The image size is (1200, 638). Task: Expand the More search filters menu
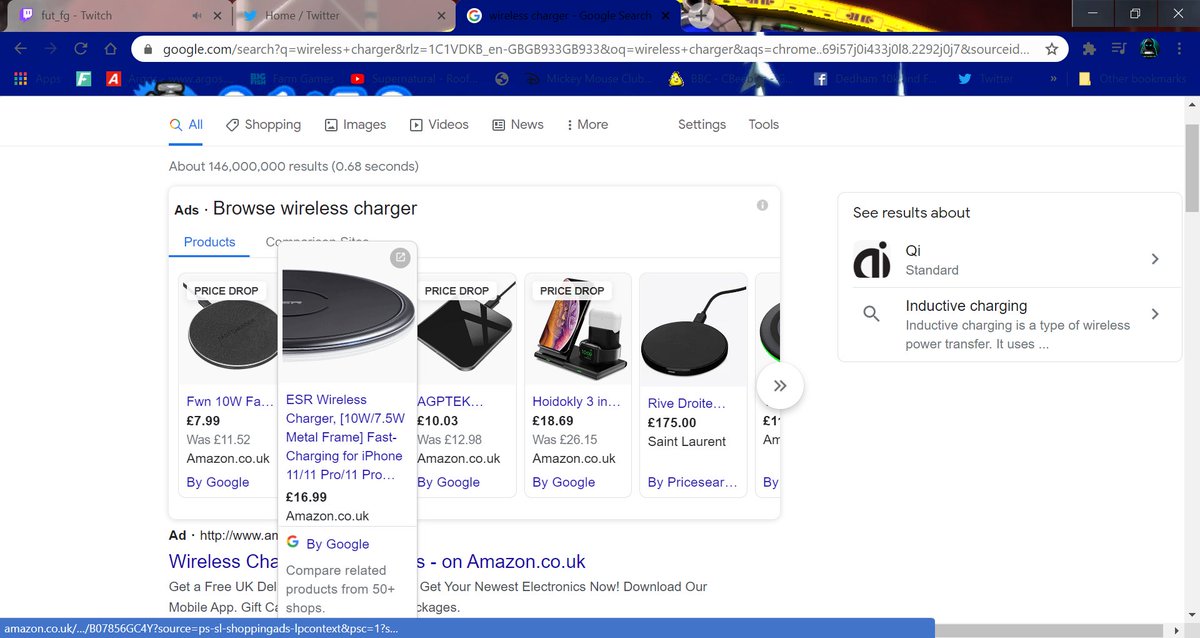coord(587,125)
